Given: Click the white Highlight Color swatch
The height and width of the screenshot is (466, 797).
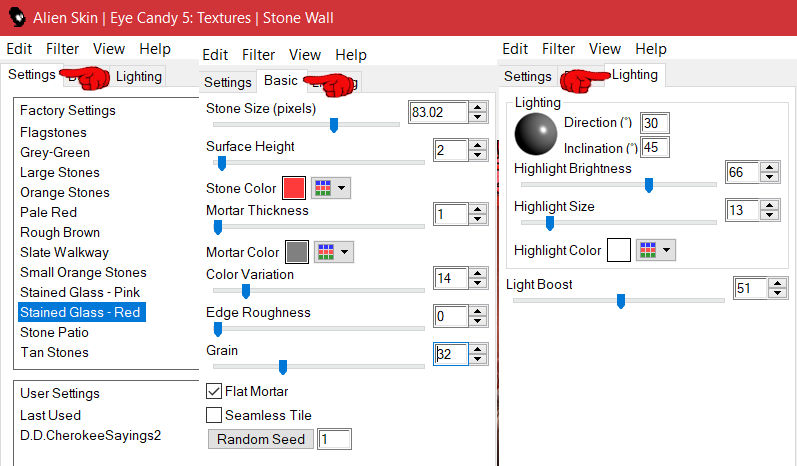Looking at the screenshot, I should pos(619,250).
